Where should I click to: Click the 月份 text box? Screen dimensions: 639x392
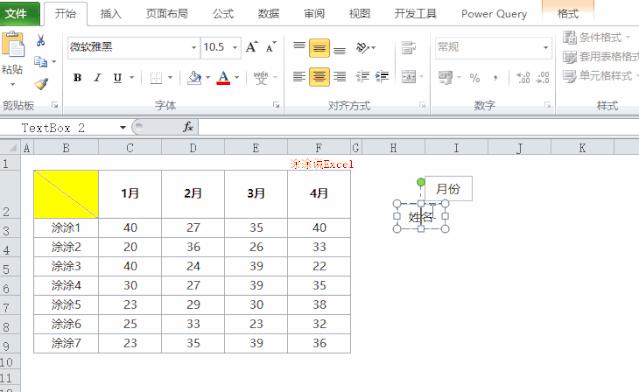coord(448,189)
